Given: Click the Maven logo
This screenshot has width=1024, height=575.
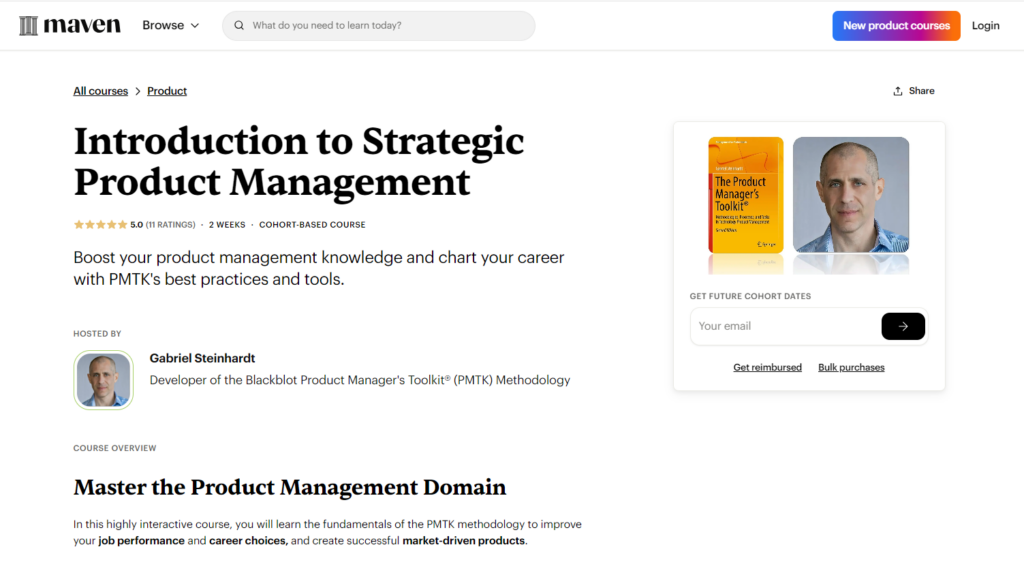Looking at the screenshot, I should 70,25.
